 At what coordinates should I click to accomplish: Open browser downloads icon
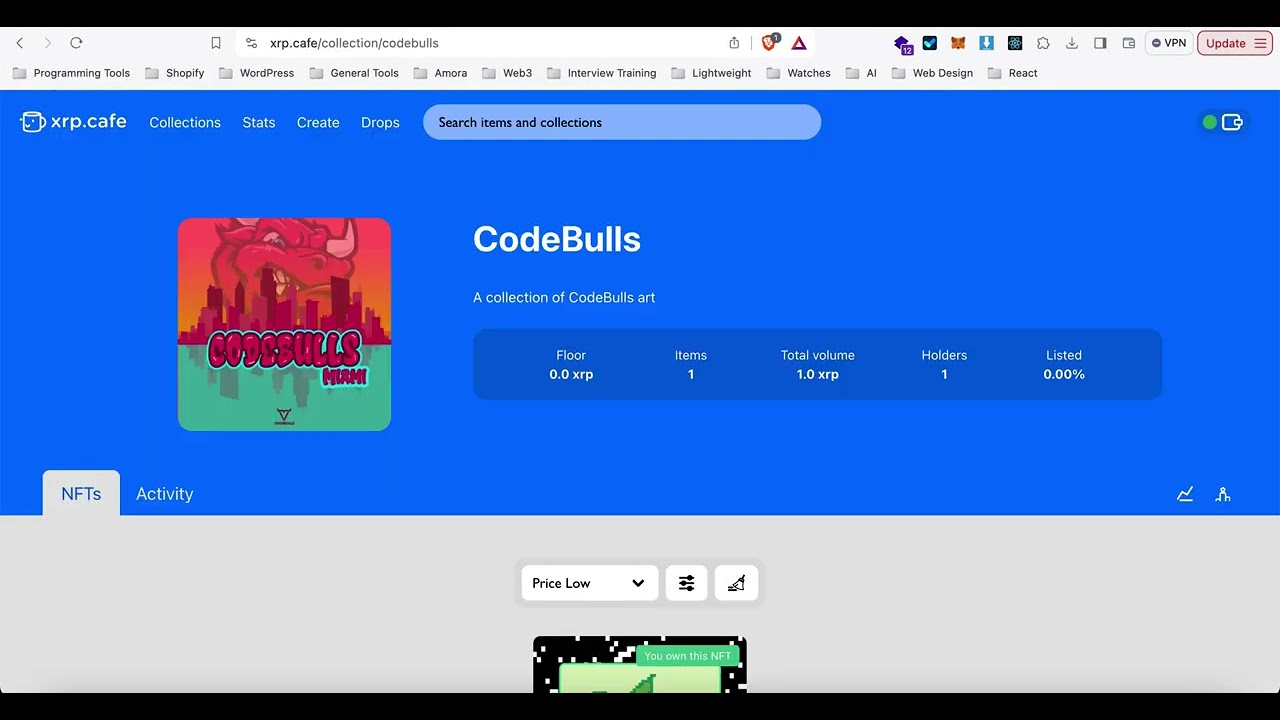(x=1072, y=43)
